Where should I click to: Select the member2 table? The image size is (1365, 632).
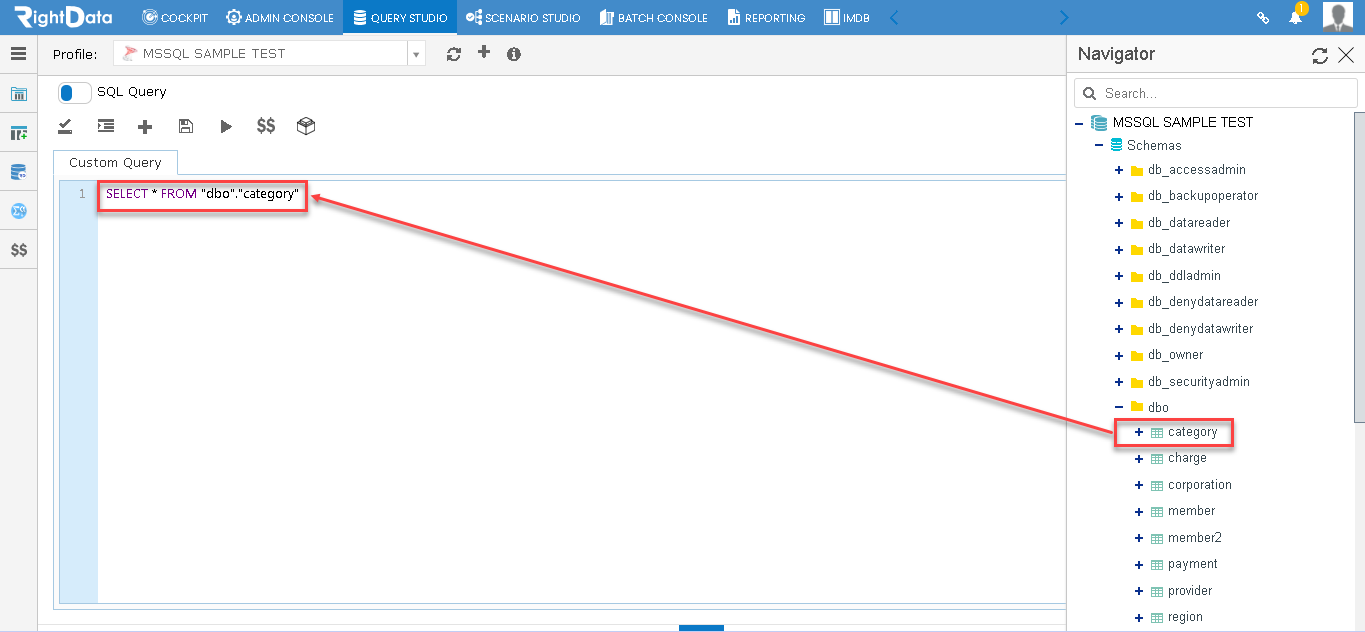tap(1194, 538)
